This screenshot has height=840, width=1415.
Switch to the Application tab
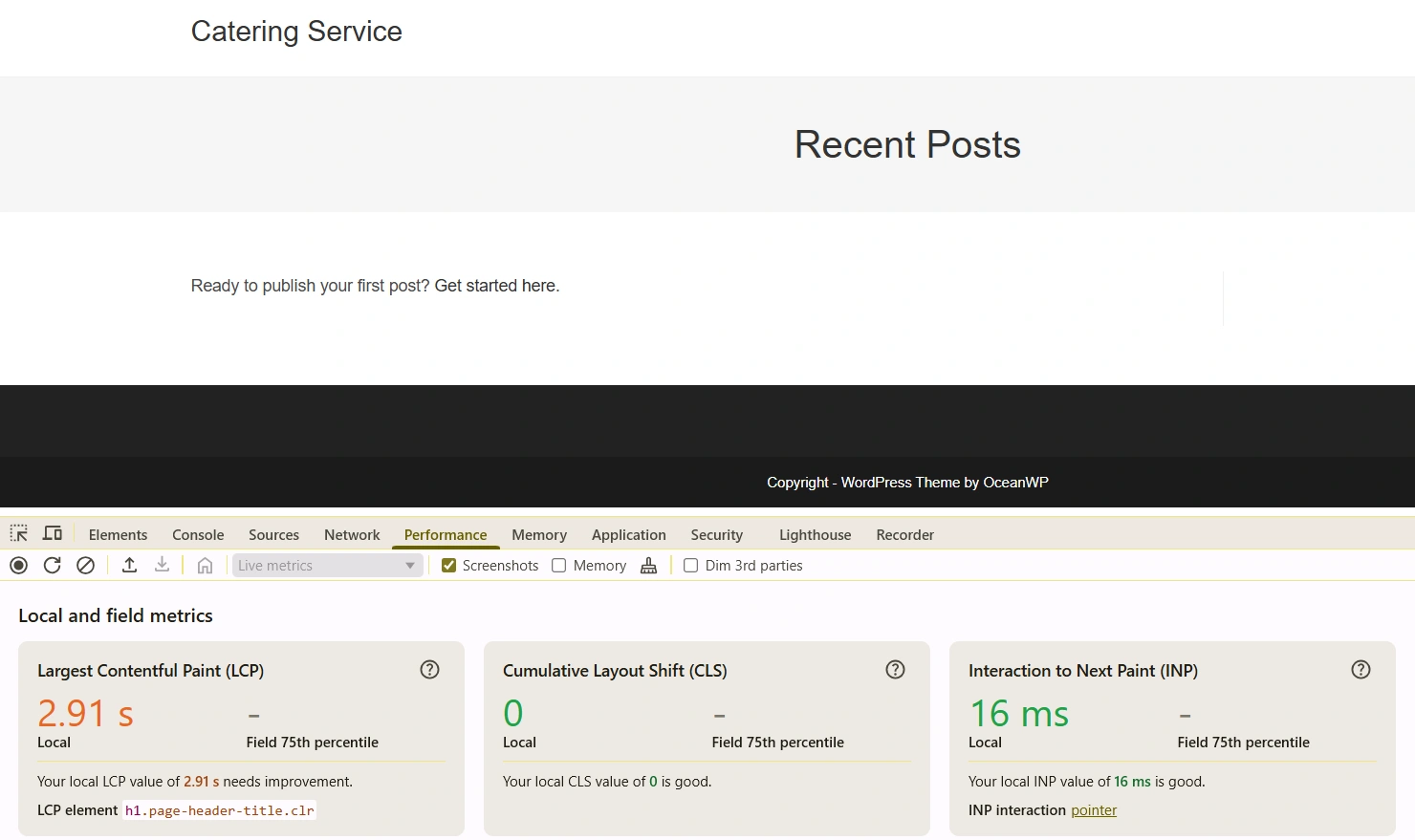[x=628, y=535]
